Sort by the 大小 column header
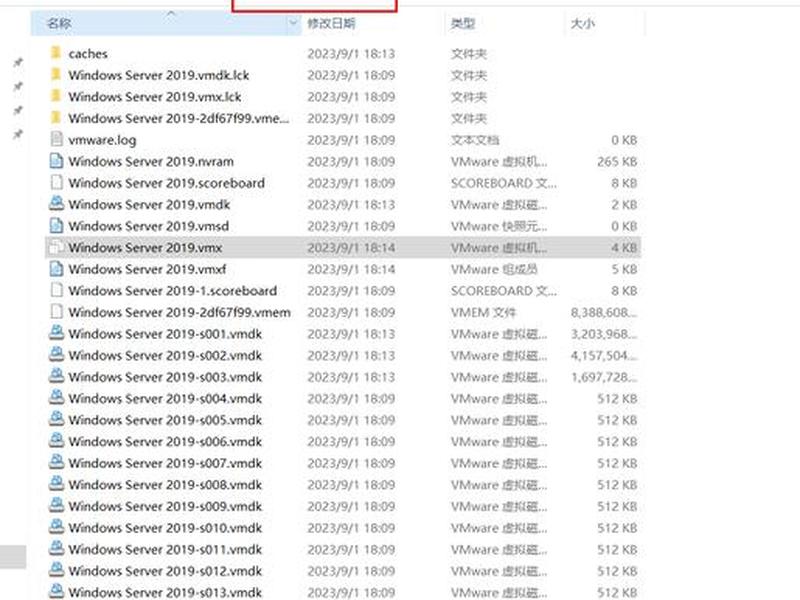This screenshot has height=600, width=800. (582, 23)
